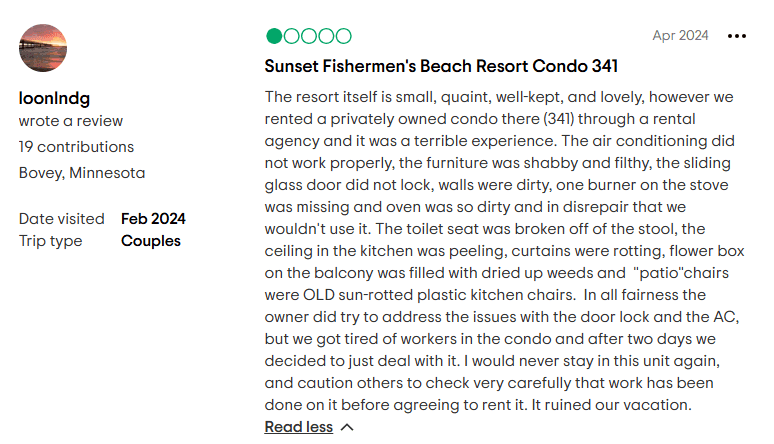This screenshot has width=774, height=444.
Task: Click the wrote a review text
Action: pos(71,121)
